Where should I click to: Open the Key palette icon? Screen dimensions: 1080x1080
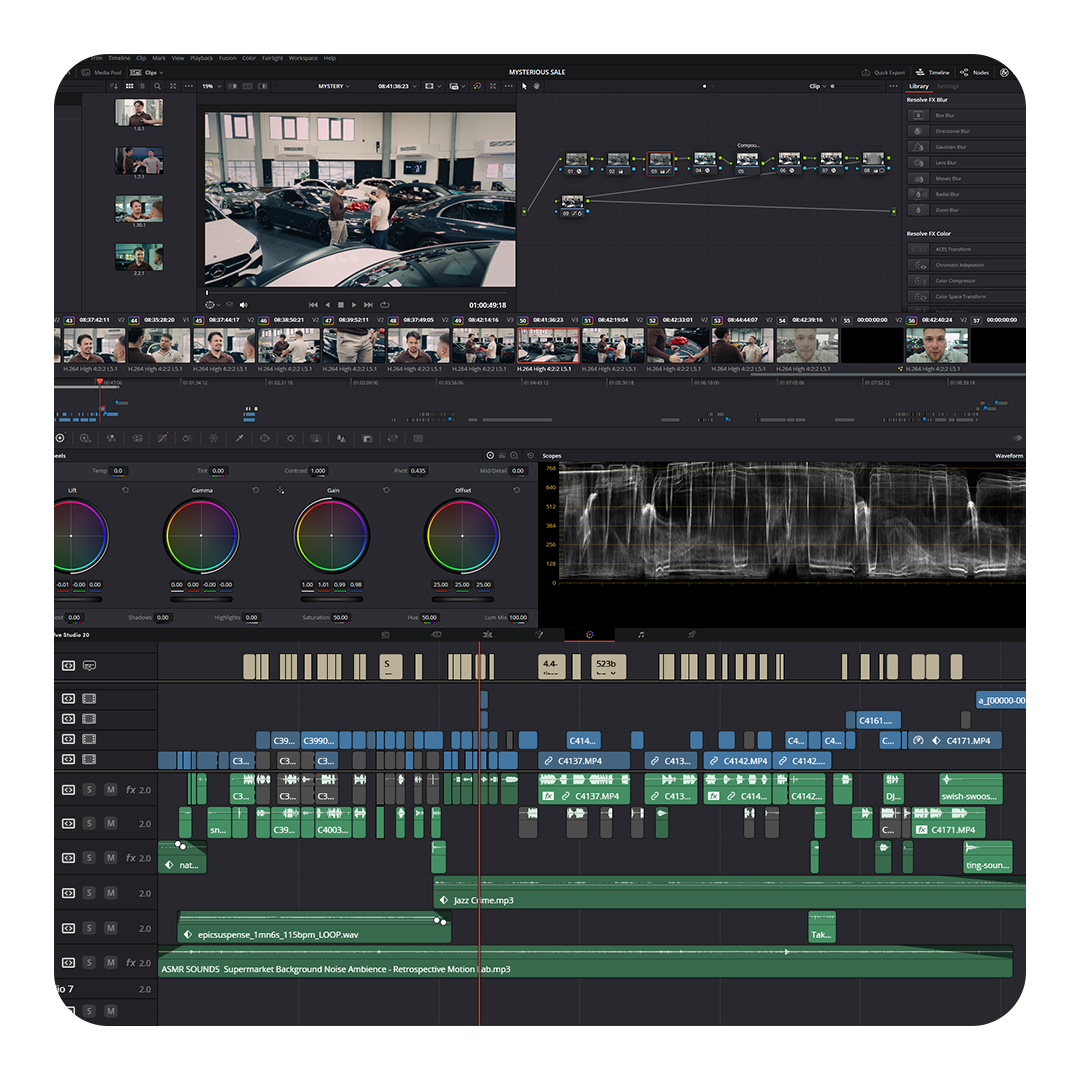pyautogui.click(x=367, y=438)
